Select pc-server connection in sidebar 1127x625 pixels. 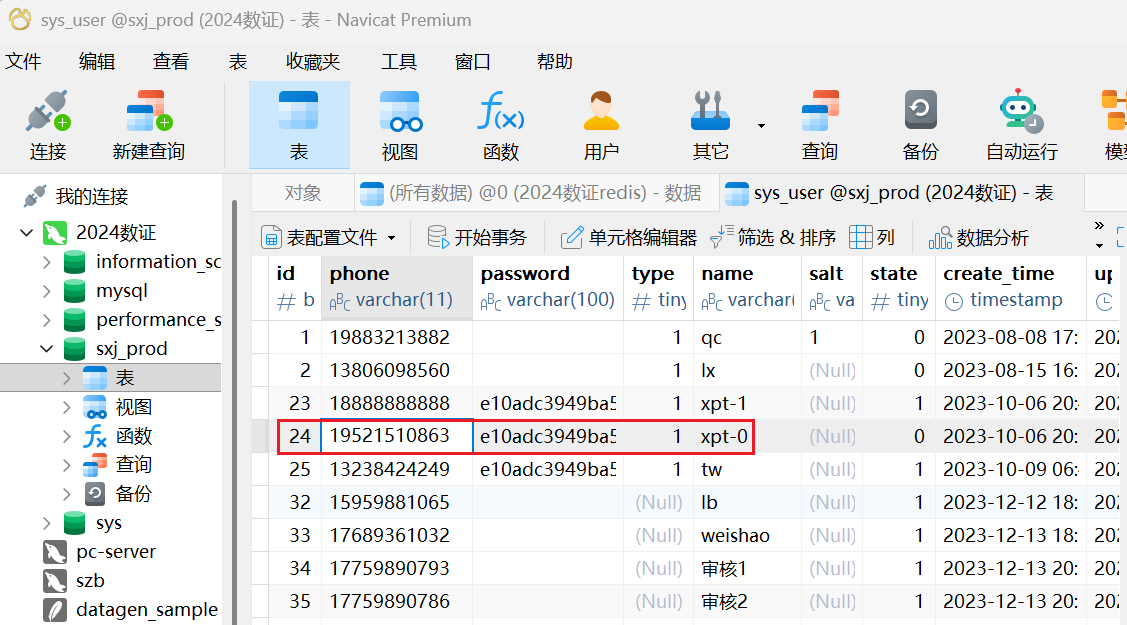116,552
